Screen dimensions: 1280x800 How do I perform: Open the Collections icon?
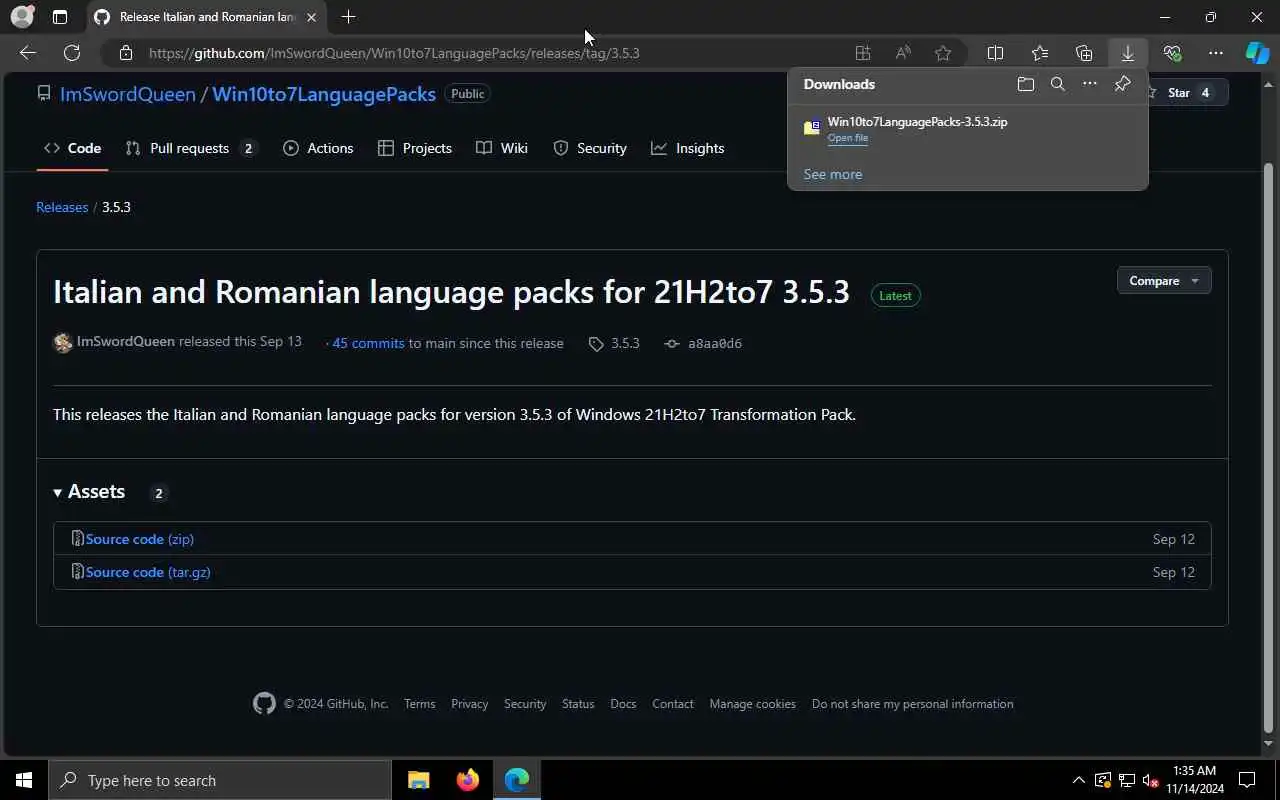pyautogui.click(x=1084, y=53)
